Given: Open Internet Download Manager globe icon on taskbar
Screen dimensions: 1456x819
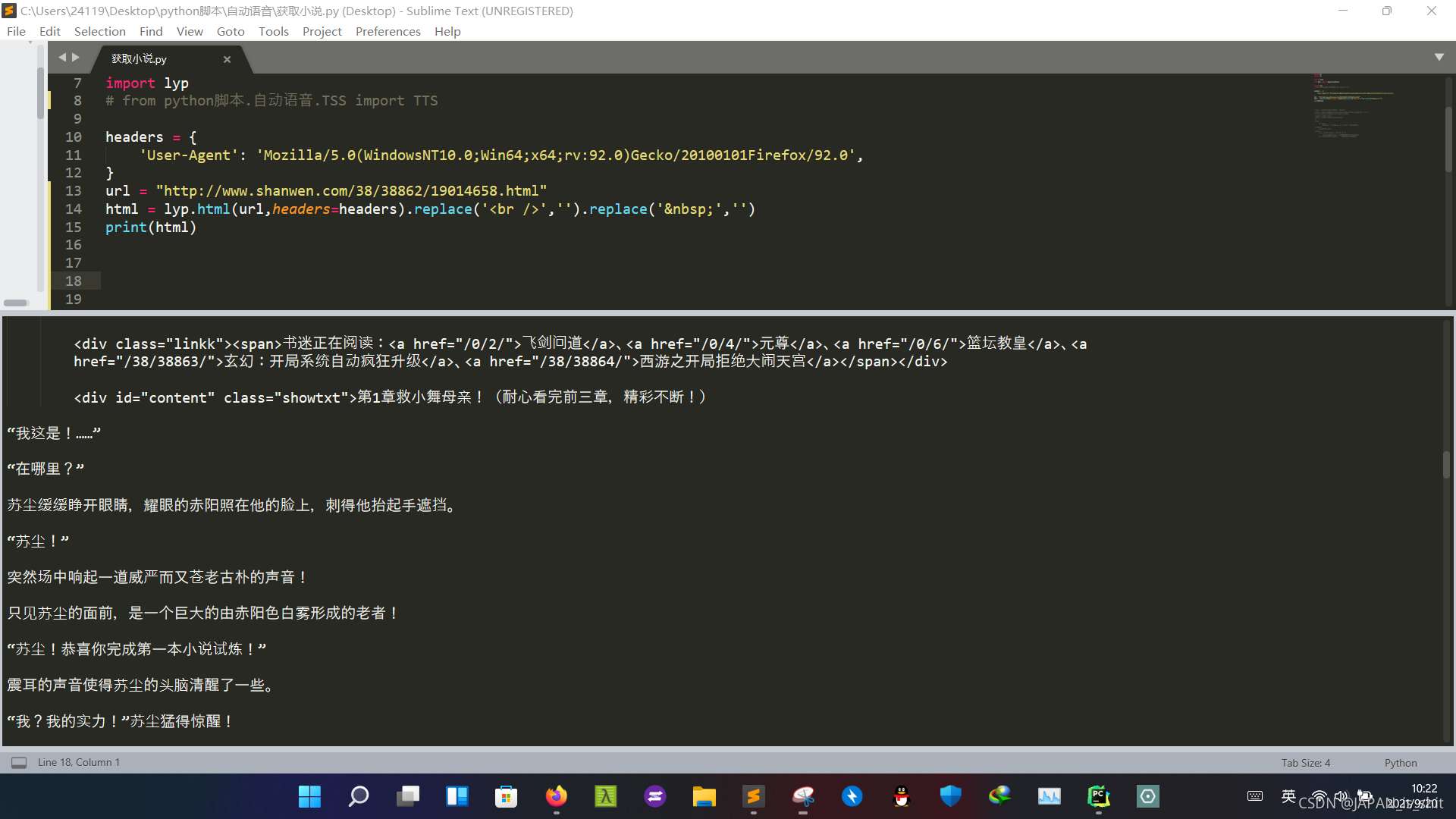Looking at the screenshot, I should click(x=1000, y=796).
